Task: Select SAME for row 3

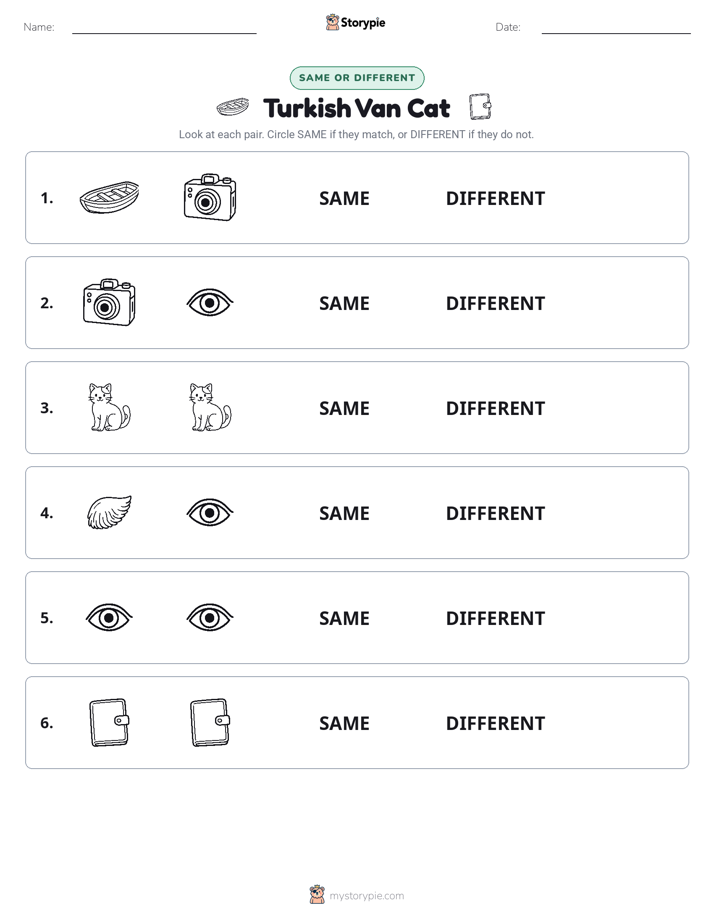Action: [344, 408]
